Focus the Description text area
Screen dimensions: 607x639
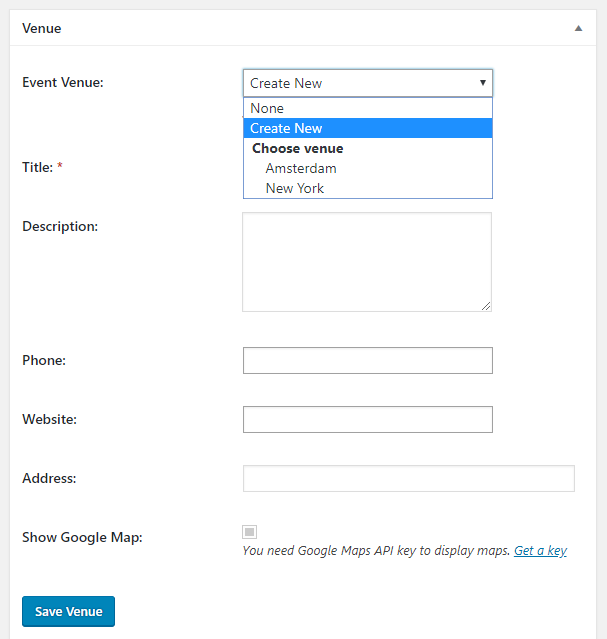[x=367, y=262]
